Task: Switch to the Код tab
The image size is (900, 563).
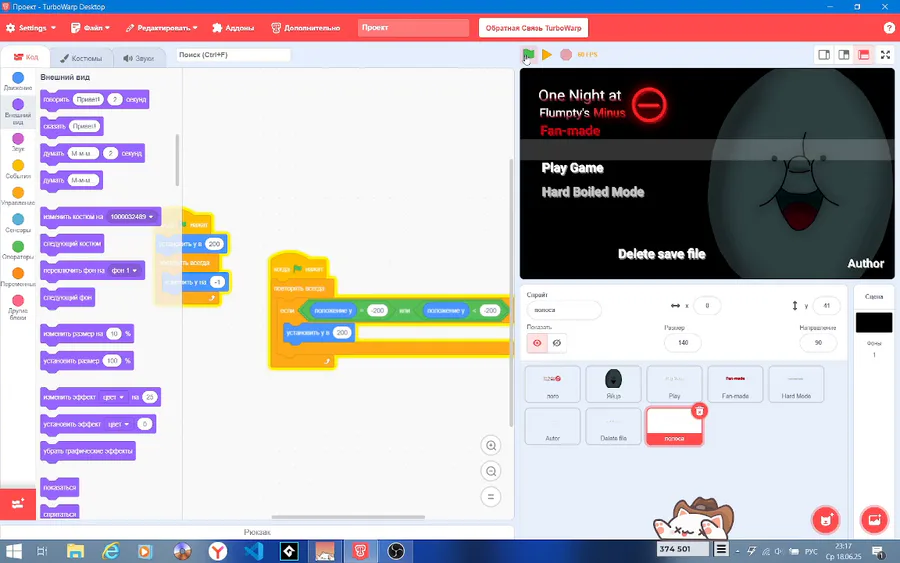Action: click(x=25, y=57)
